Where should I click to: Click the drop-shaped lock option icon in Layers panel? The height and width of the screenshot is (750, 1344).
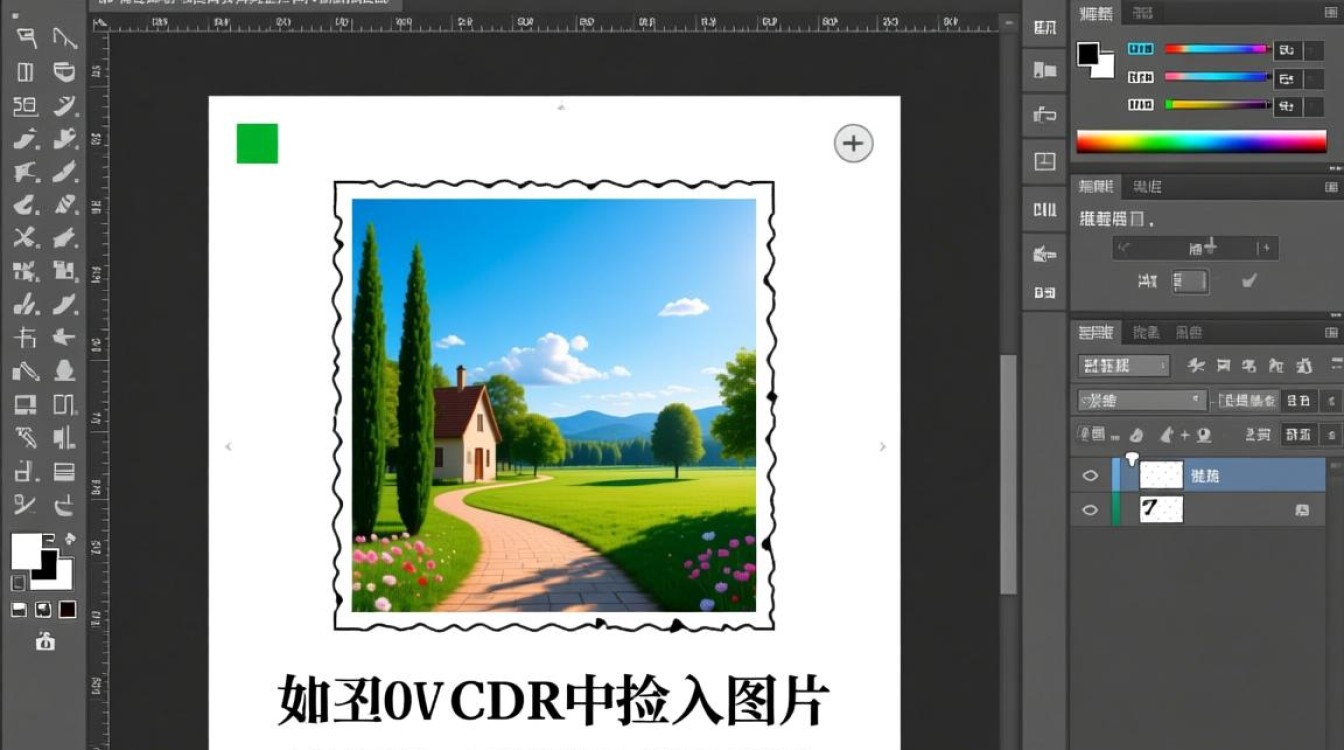1137,435
